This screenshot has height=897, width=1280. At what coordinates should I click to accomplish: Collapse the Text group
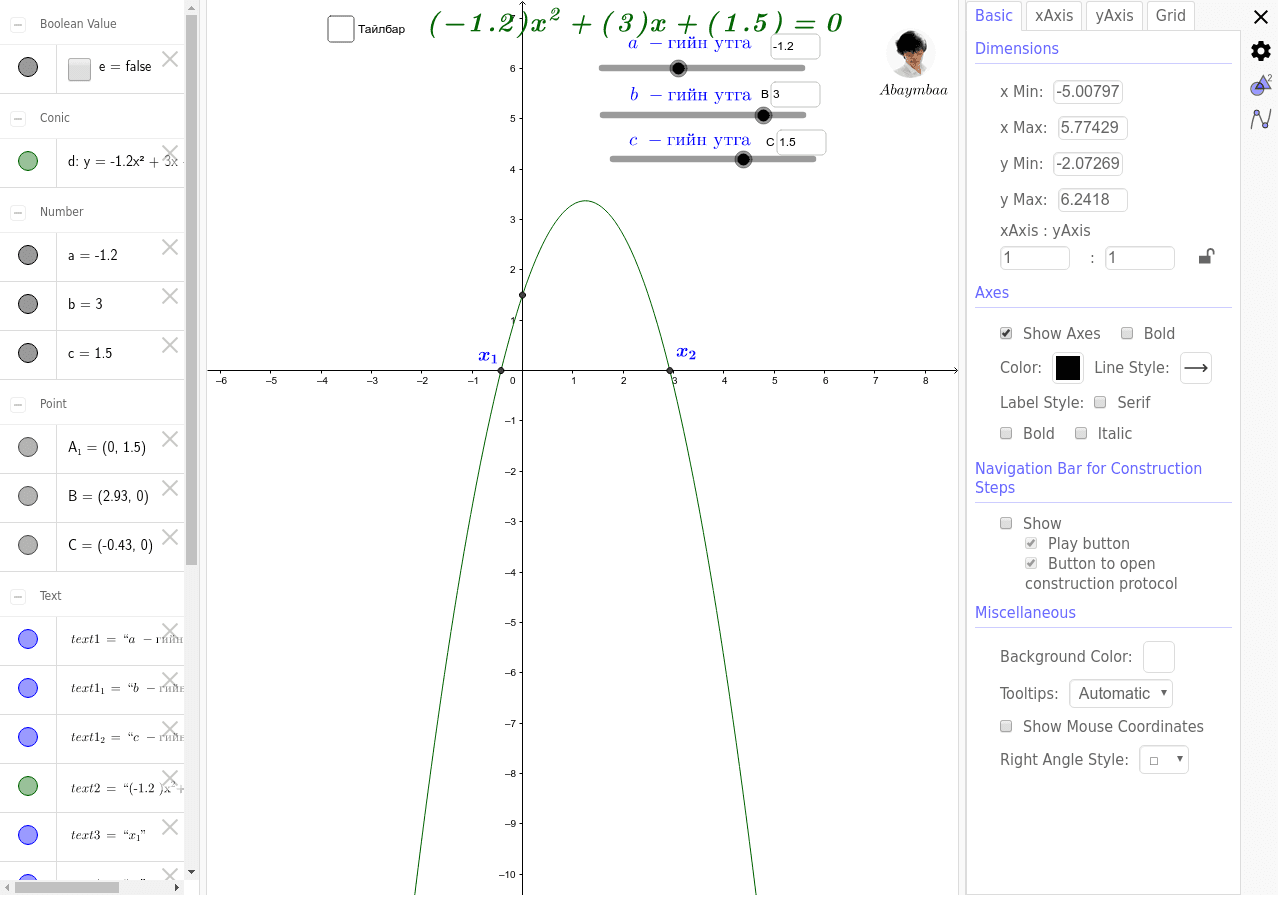[18, 596]
